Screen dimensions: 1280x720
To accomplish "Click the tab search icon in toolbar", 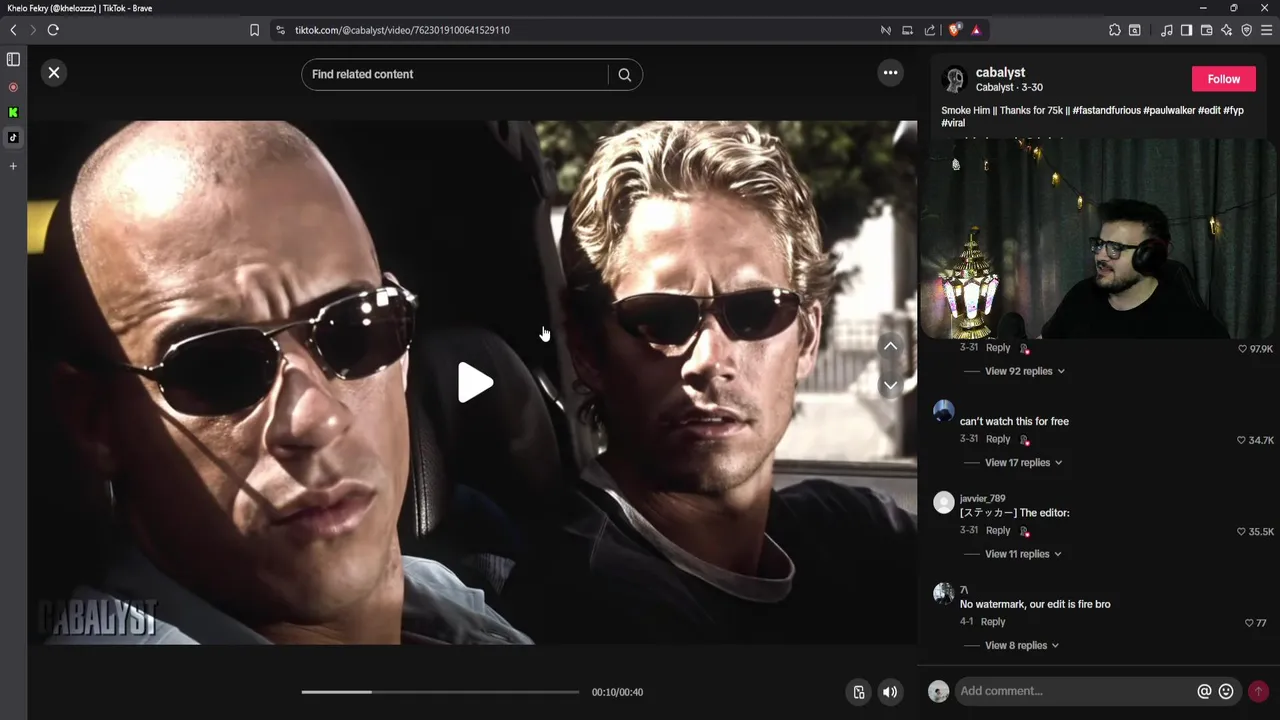I will click(1134, 30).
